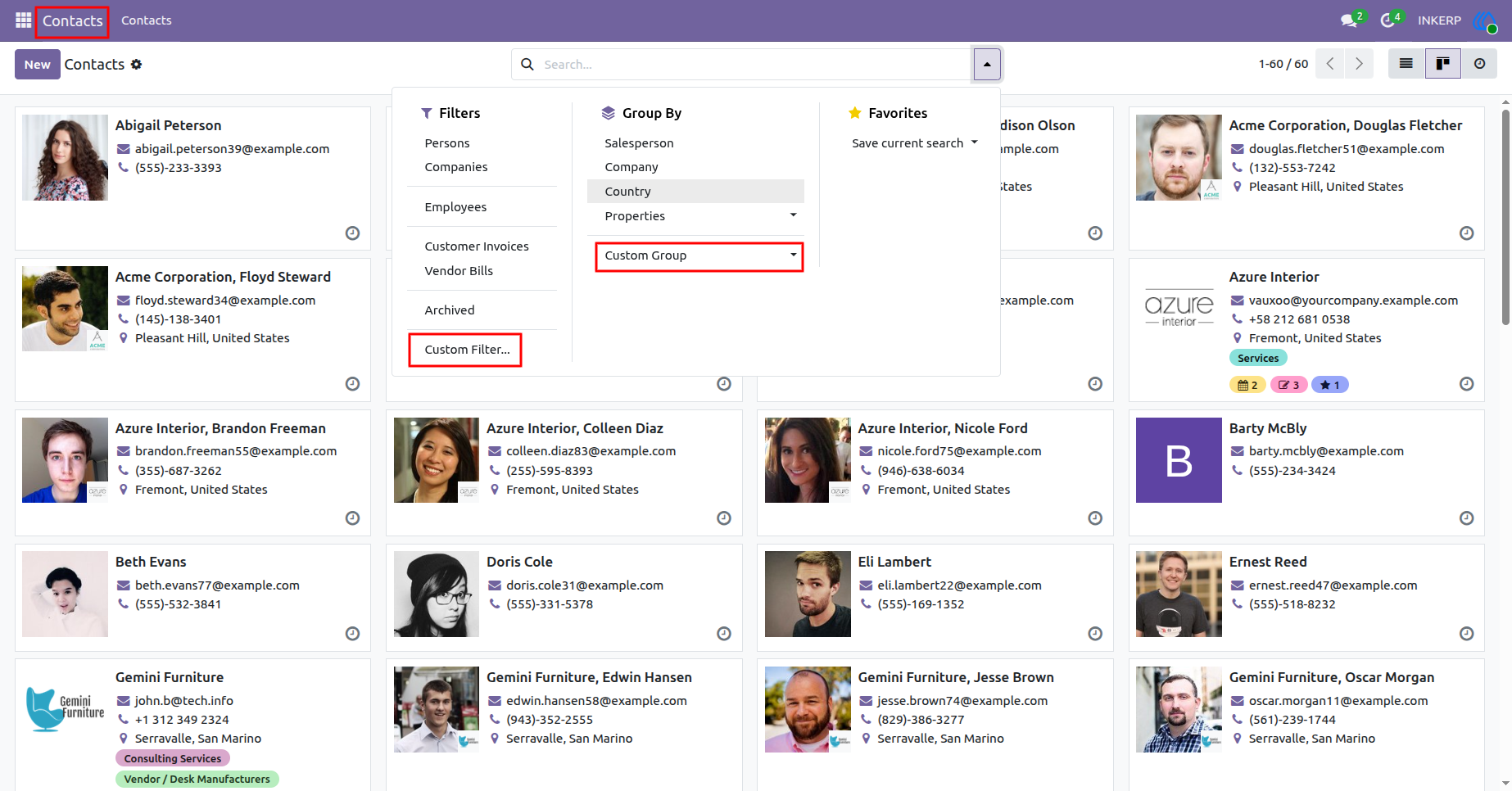
Task: Collapse the search options dropdown toggle
Action: [x=987, y=64]
